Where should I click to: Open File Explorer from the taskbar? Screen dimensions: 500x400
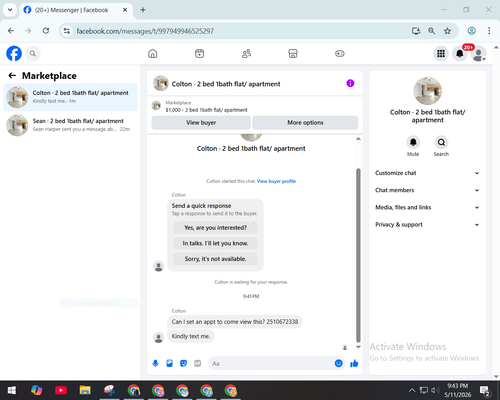(x=85, y=390)
